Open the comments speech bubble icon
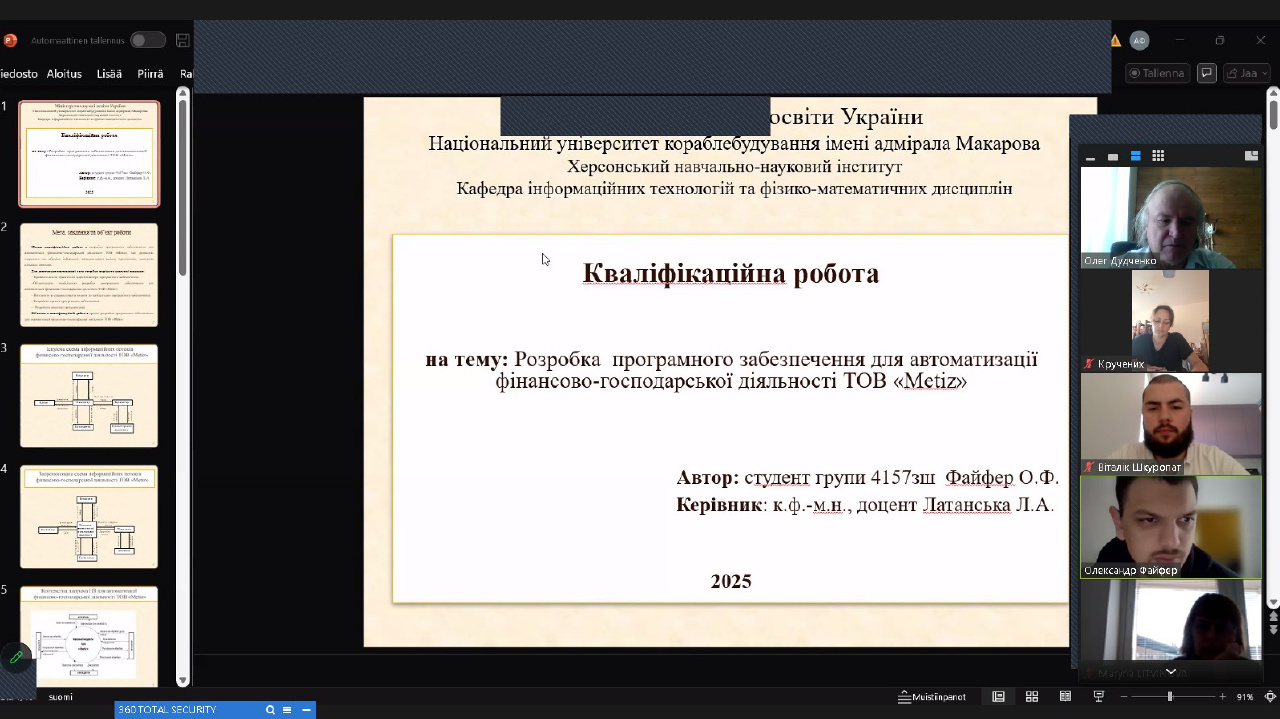The width and height of the screenshot is (1280, 719). point(1207,73)
